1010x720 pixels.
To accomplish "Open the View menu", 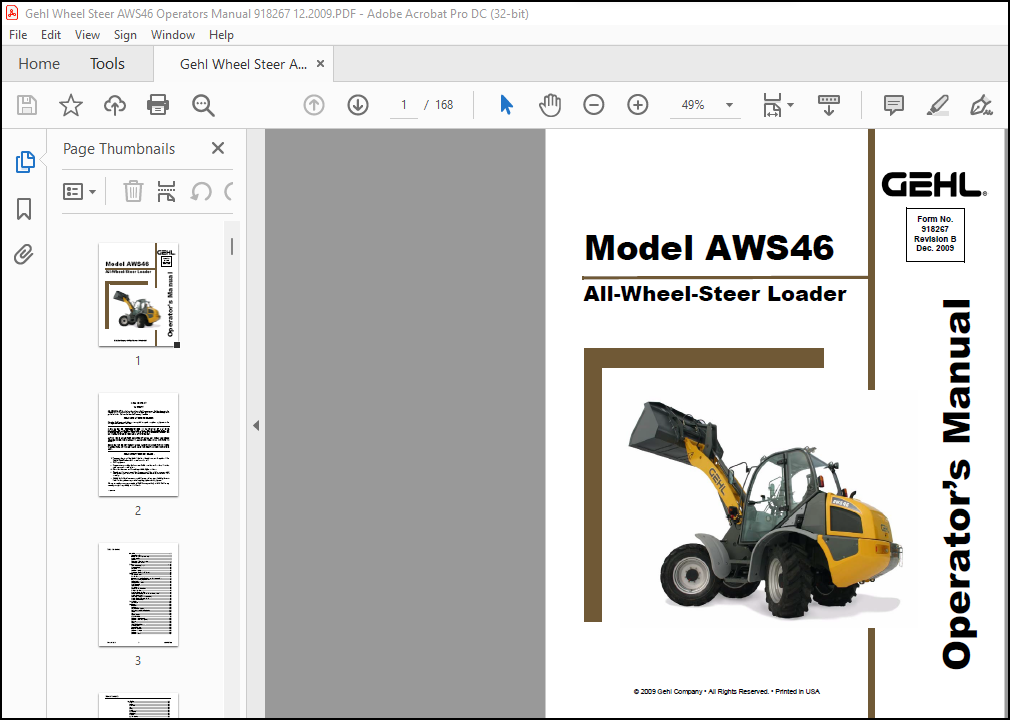I will pyautogui.click(x=87, y=35).
